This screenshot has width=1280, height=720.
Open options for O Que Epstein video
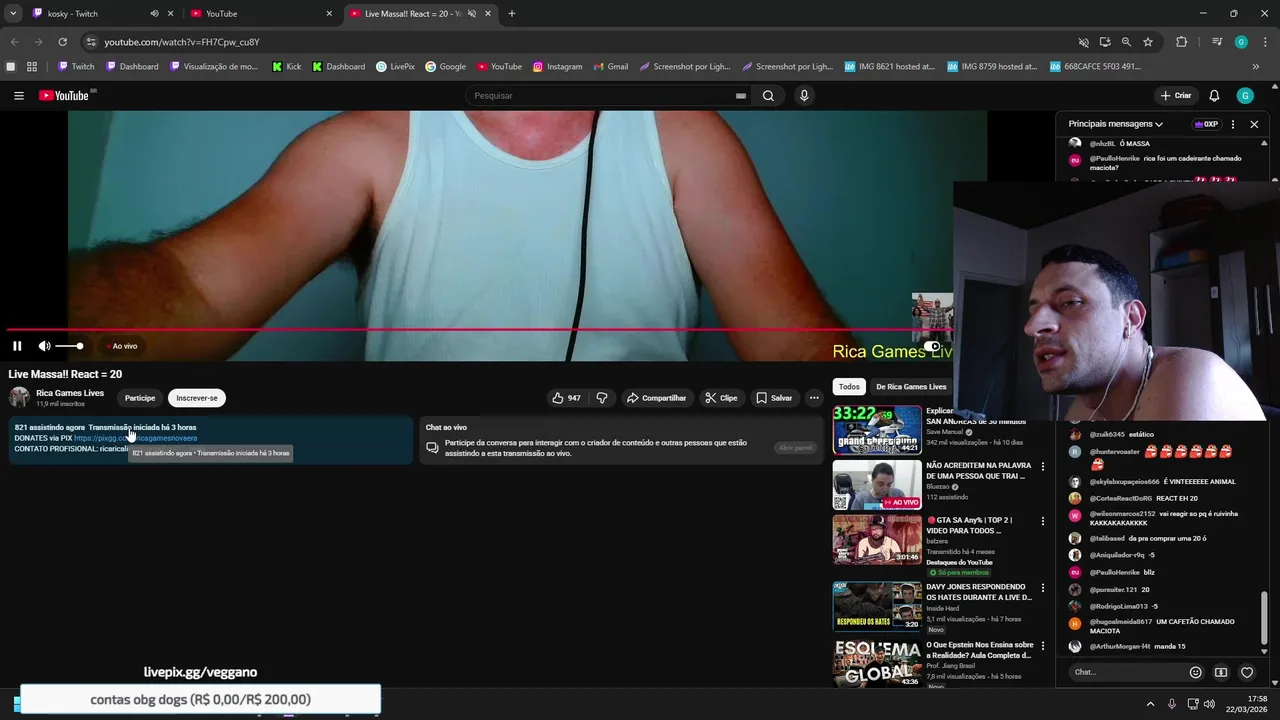(x=1043, y=646)
